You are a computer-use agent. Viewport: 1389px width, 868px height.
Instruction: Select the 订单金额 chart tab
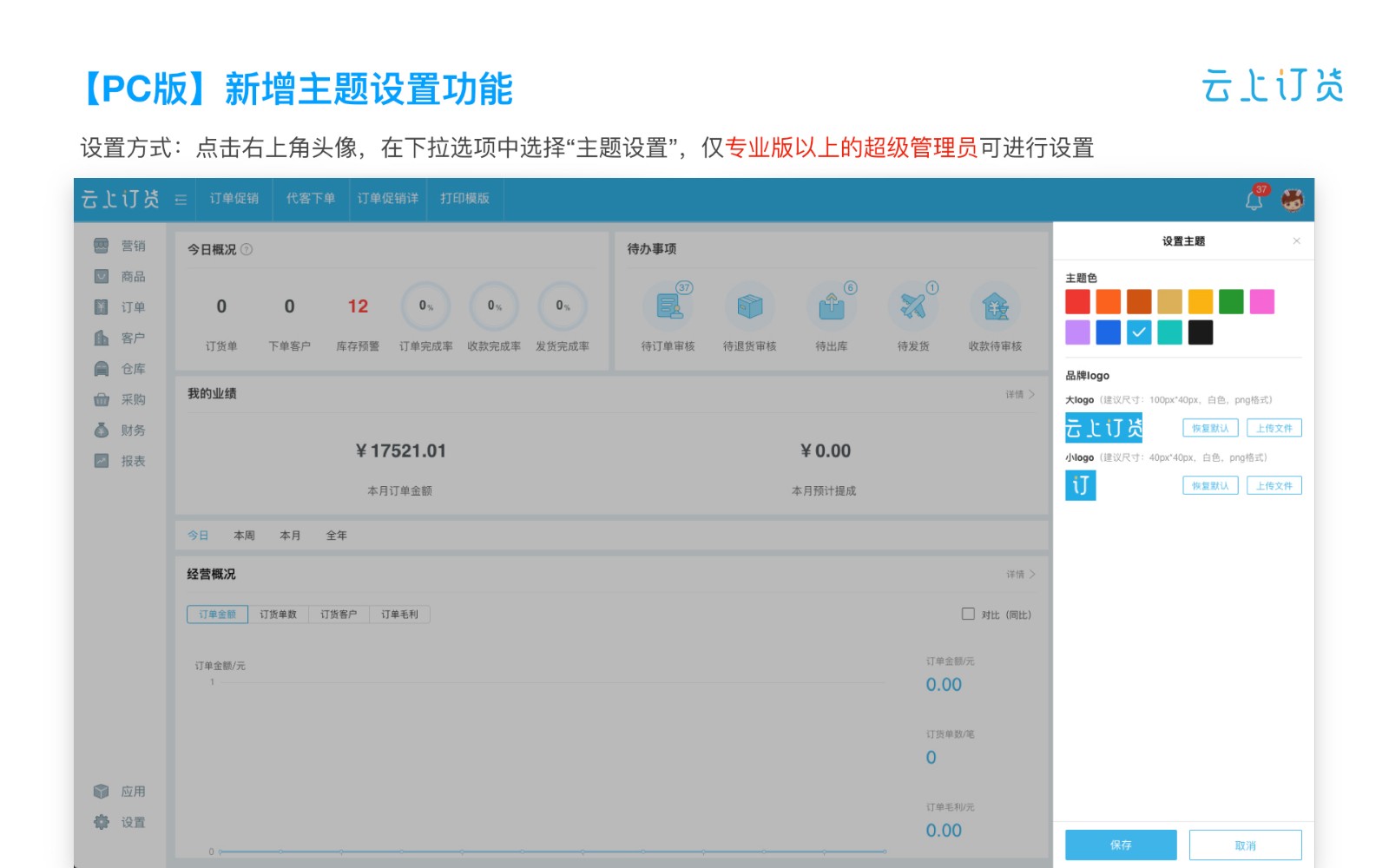click(x=217, y=615)
